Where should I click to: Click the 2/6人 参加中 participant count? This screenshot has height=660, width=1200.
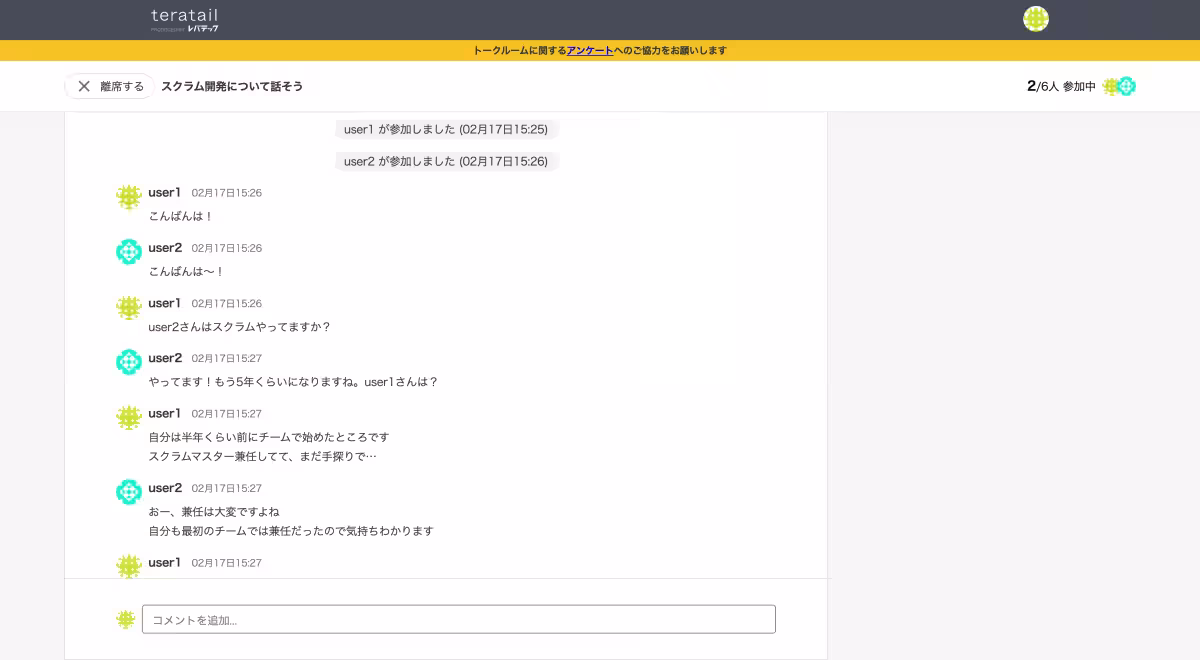coord(1060,86)
